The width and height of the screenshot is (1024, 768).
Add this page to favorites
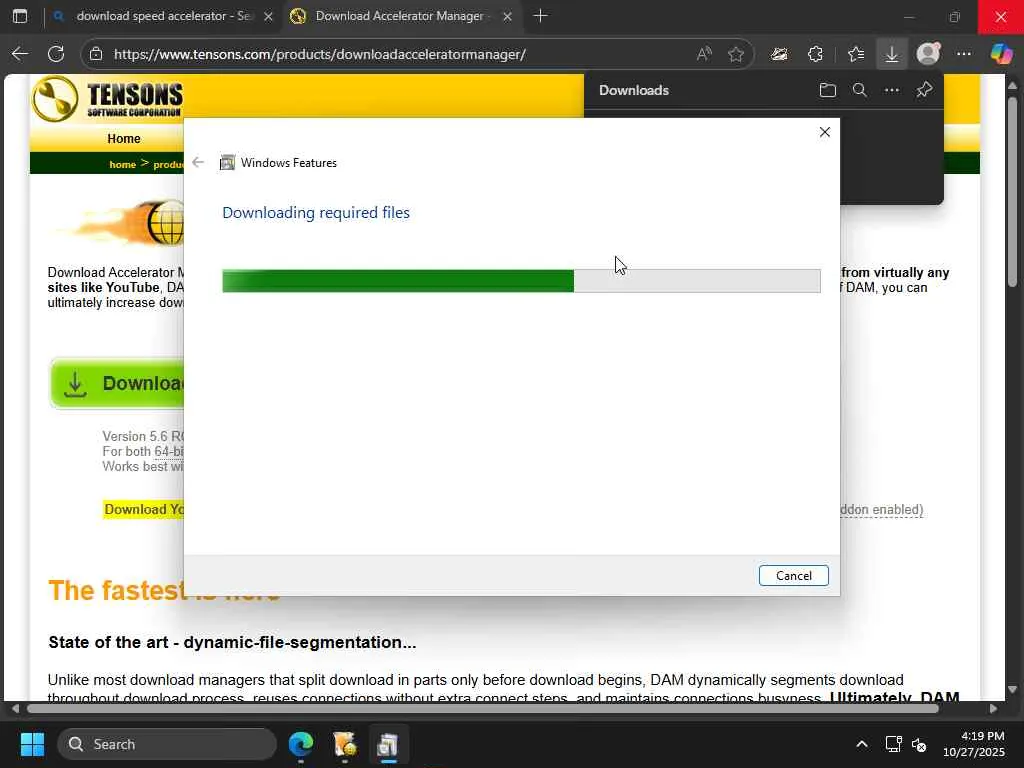click(x=736, y=54)
